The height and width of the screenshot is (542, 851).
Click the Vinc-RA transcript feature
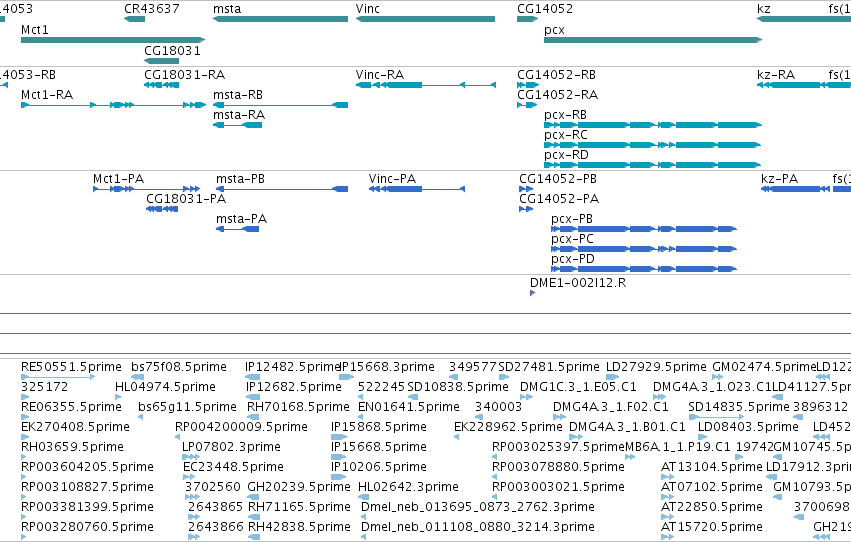coord(426,85)
